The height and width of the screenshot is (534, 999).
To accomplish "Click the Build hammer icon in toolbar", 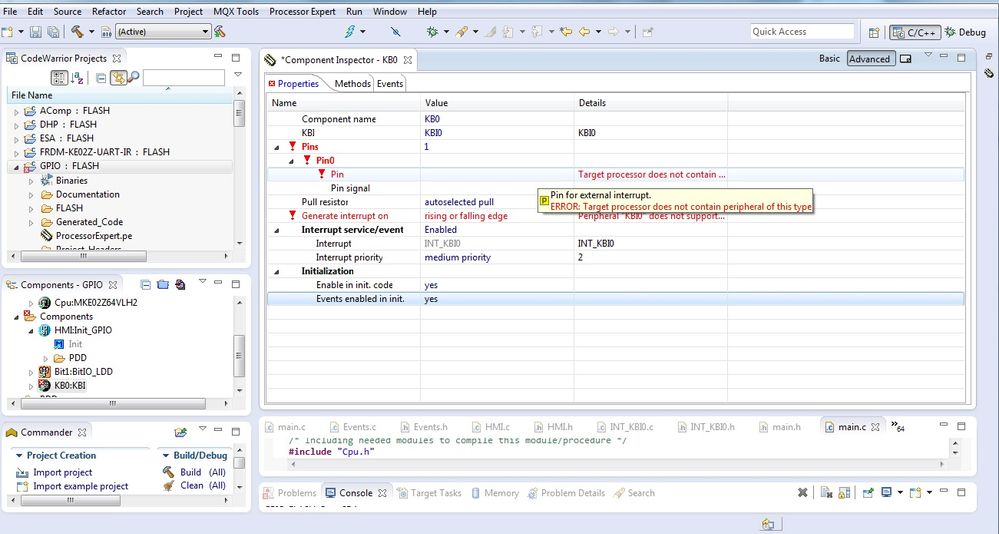I will tap(77, 31).
